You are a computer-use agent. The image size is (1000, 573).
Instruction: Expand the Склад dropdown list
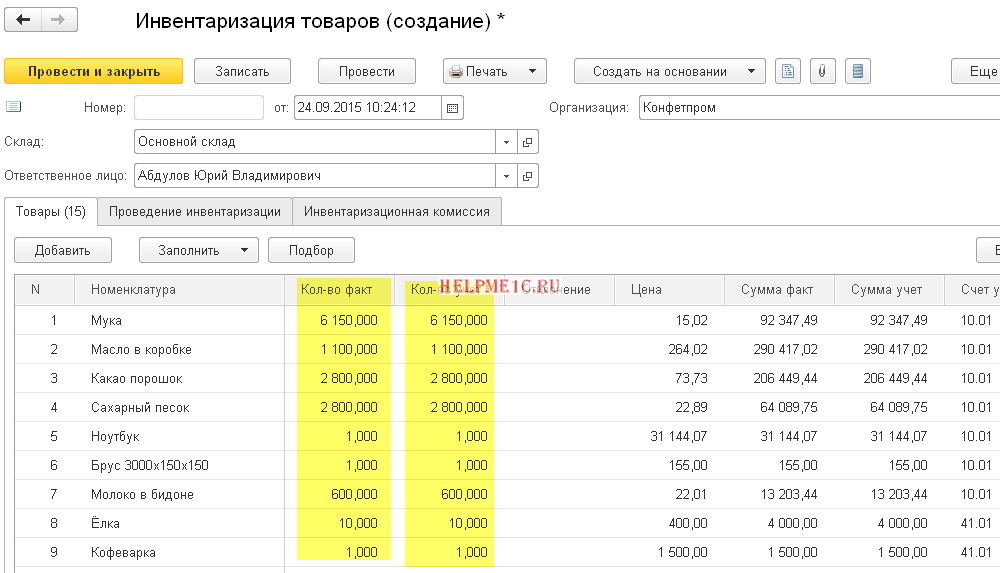506,141
